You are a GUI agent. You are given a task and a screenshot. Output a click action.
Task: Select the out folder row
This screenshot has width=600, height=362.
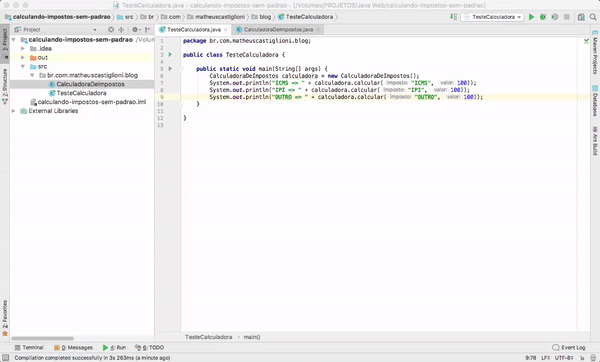[x=82, y=57]
